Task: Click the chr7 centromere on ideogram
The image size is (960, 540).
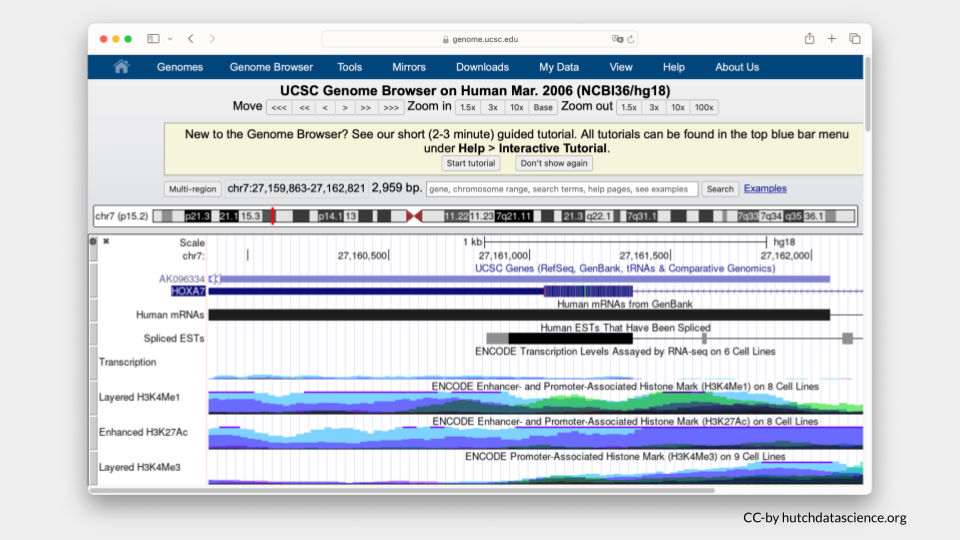Action: point(414,216)
